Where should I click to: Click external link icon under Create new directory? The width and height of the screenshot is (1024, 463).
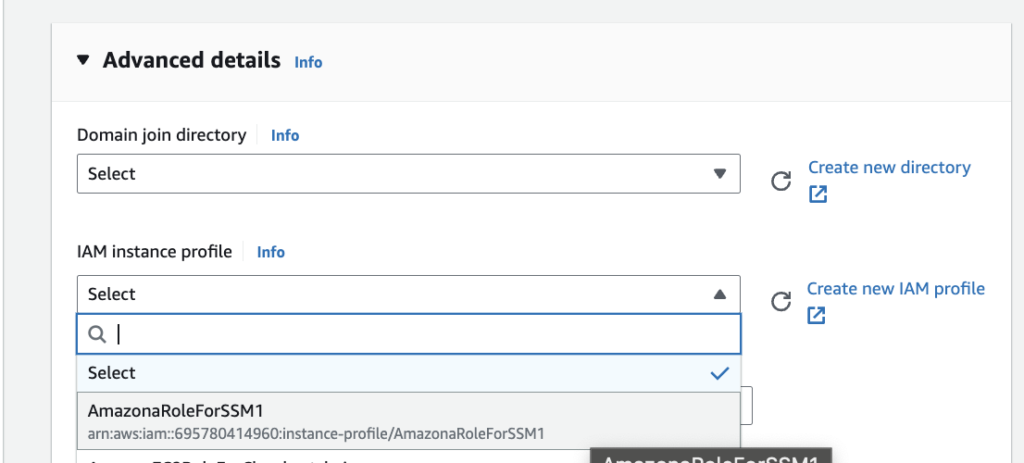point(818,194)
